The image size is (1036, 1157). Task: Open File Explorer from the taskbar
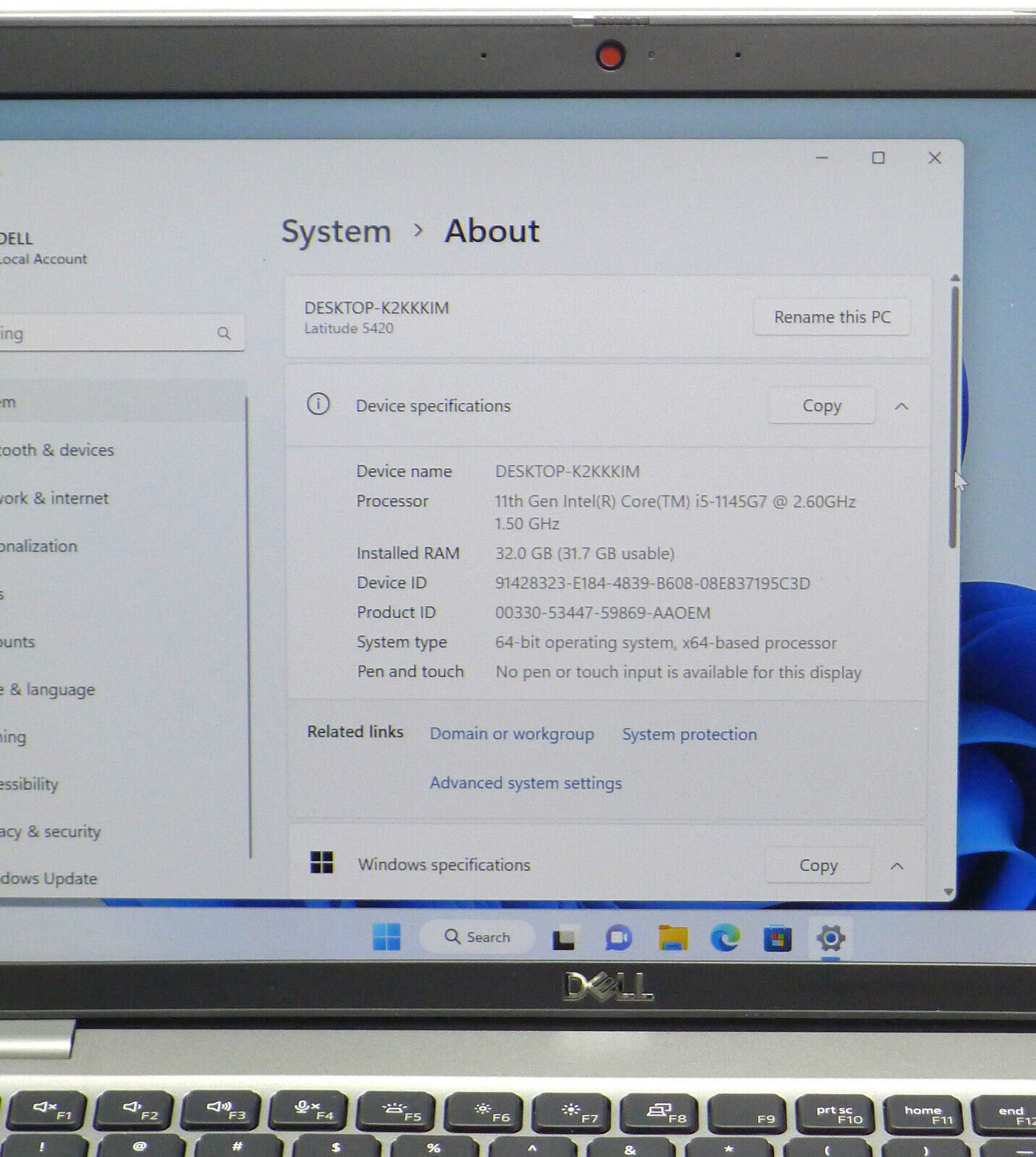673,938
